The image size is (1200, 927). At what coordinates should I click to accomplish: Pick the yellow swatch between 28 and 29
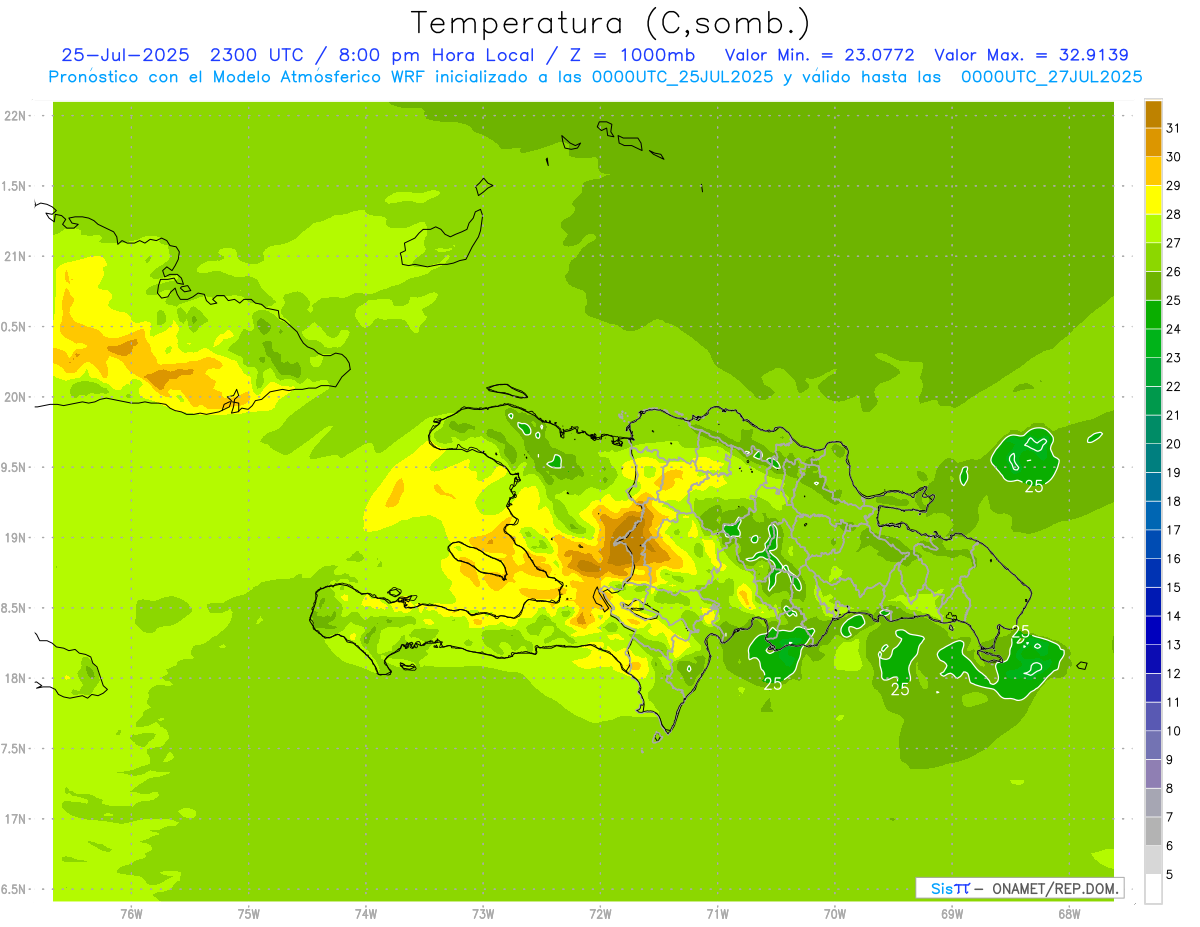click(x=1153, y=200)
